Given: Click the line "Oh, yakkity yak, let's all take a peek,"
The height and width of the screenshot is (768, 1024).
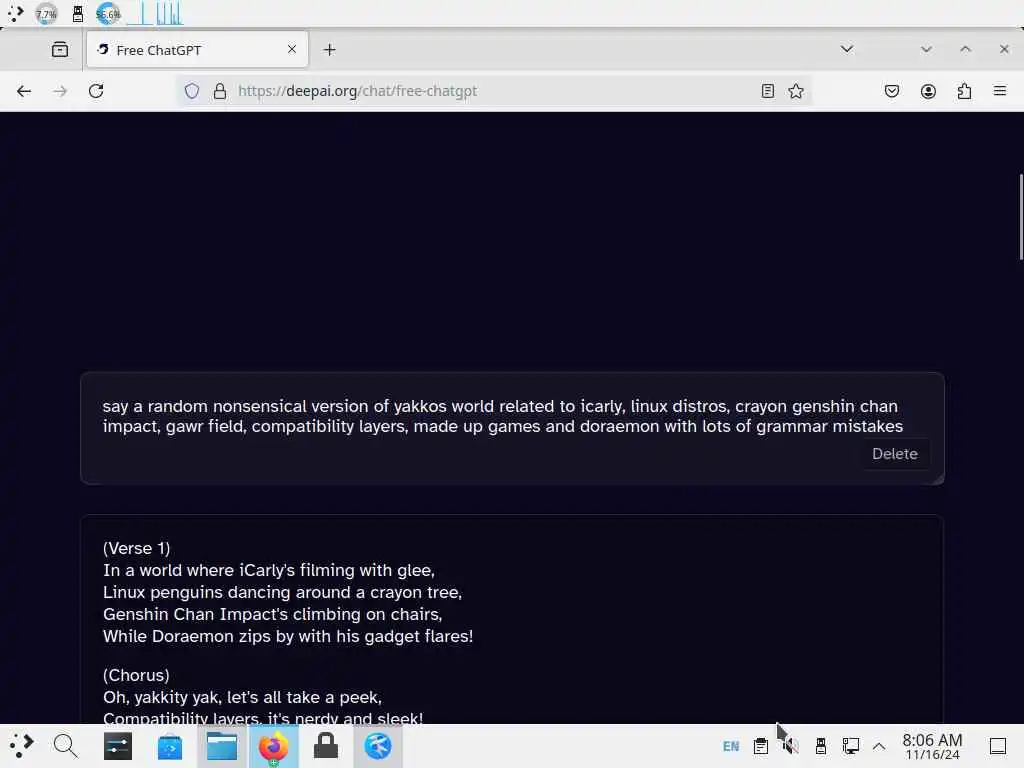Looking at the screenshot, I should coord(242,697).
